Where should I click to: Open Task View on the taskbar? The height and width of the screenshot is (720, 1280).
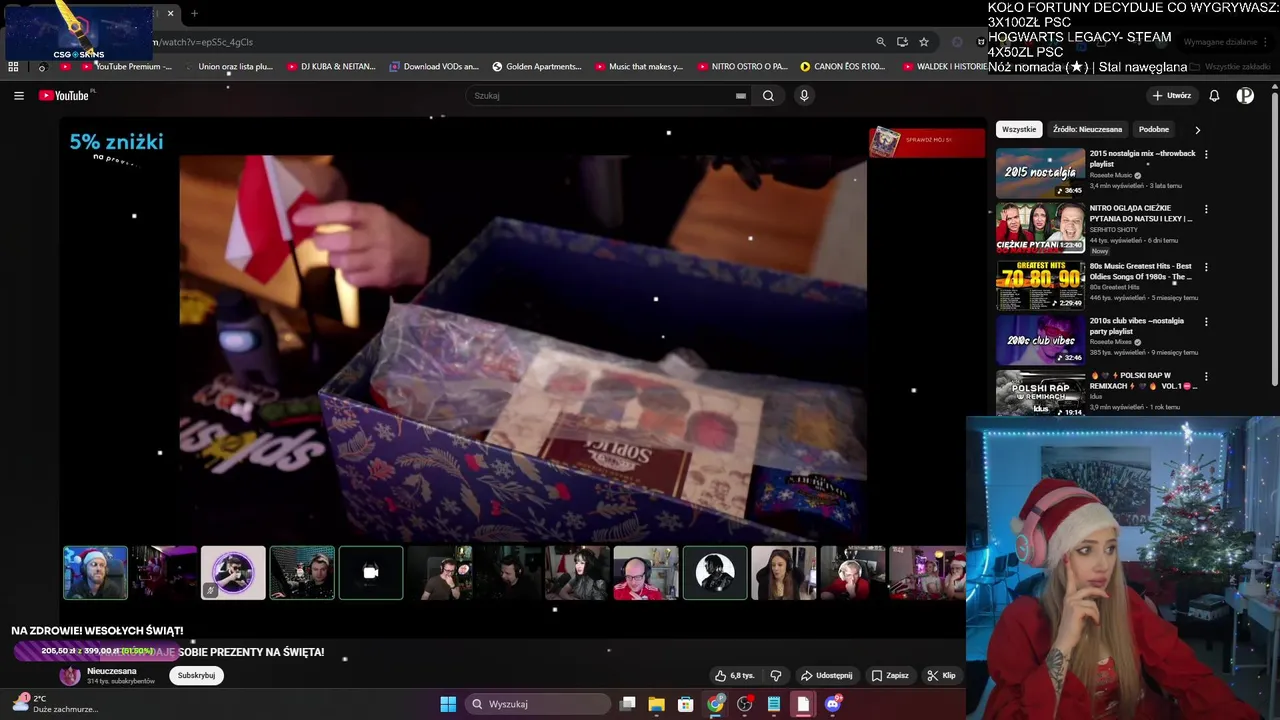tap(628, 704)
